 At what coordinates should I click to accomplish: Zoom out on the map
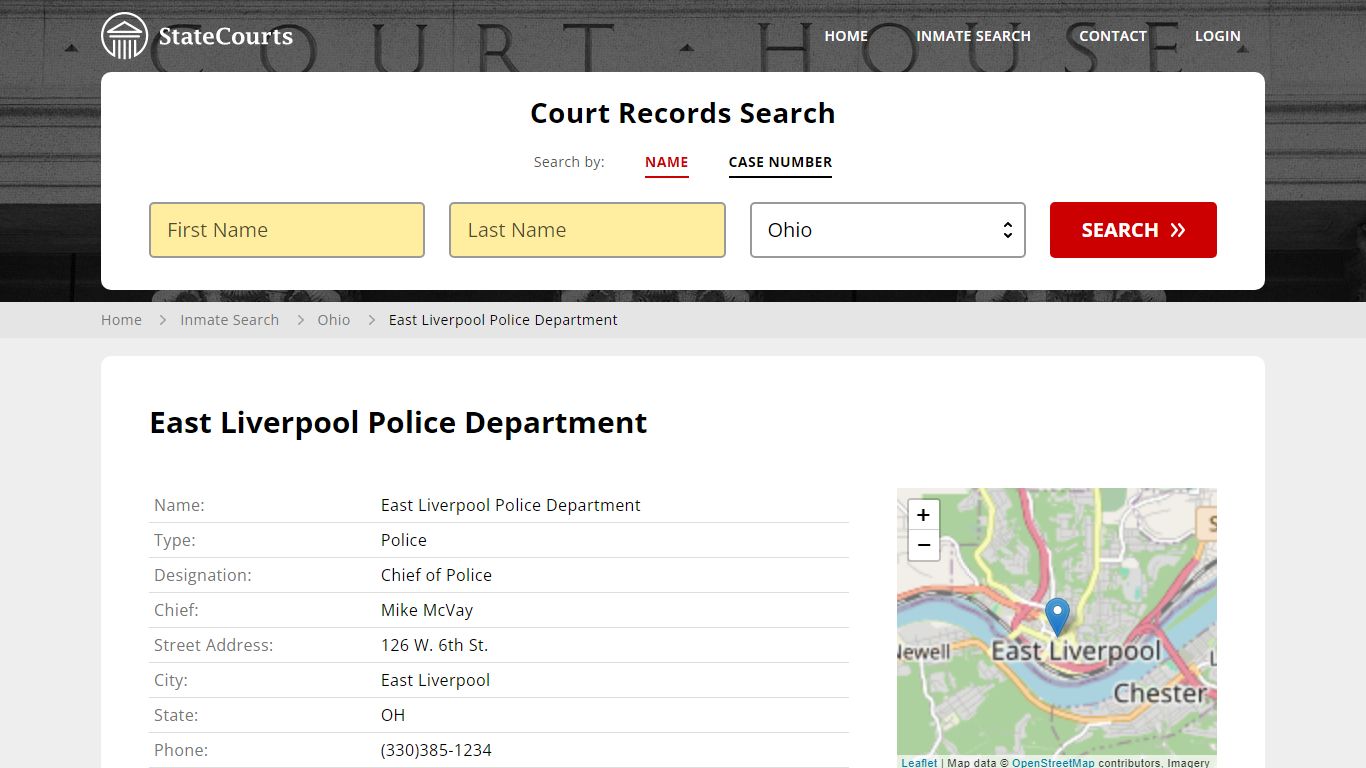tap(923, 546)
